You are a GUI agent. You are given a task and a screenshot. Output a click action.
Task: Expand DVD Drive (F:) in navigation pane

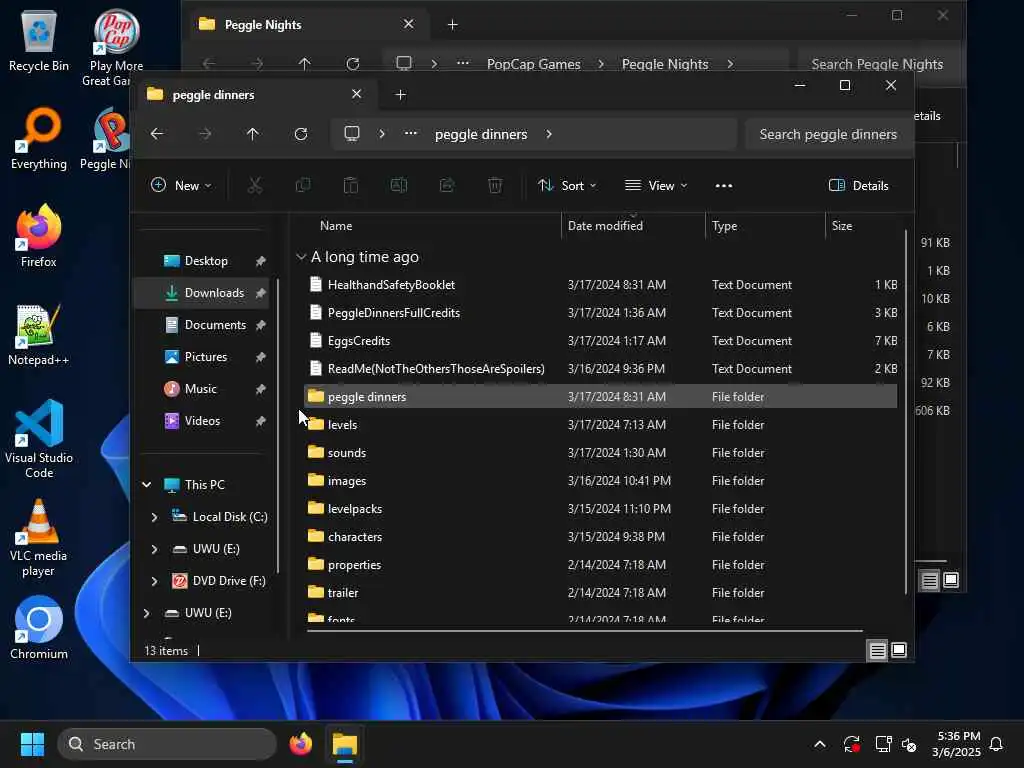(x=154, y=581)
